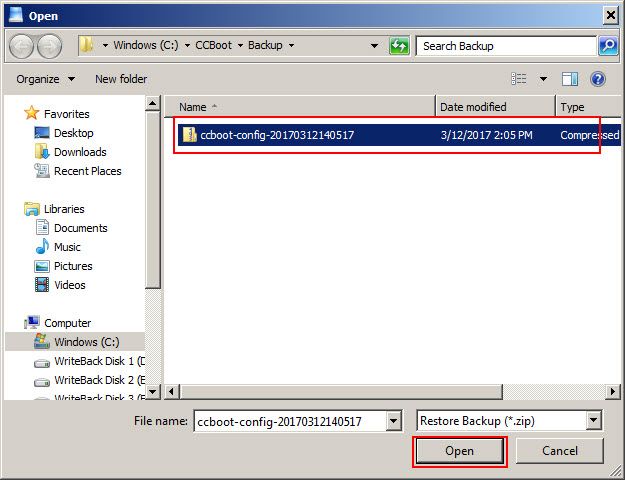This screenshot has width=625, height=480.
Task: Click the WriteBack Disk 1 drive icon
Action: coord(42,363)
